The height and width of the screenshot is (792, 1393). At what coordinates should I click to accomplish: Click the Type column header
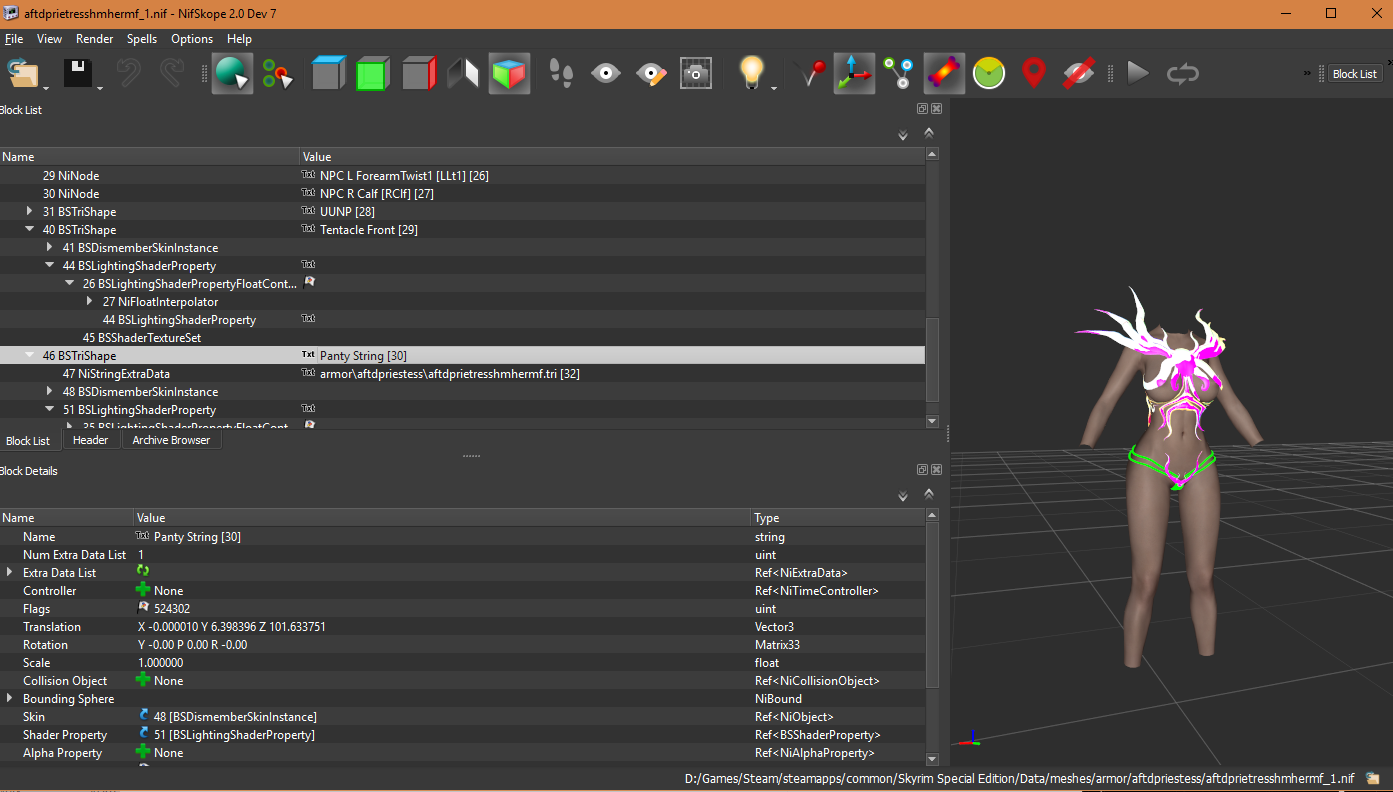(x=838, y=518)
